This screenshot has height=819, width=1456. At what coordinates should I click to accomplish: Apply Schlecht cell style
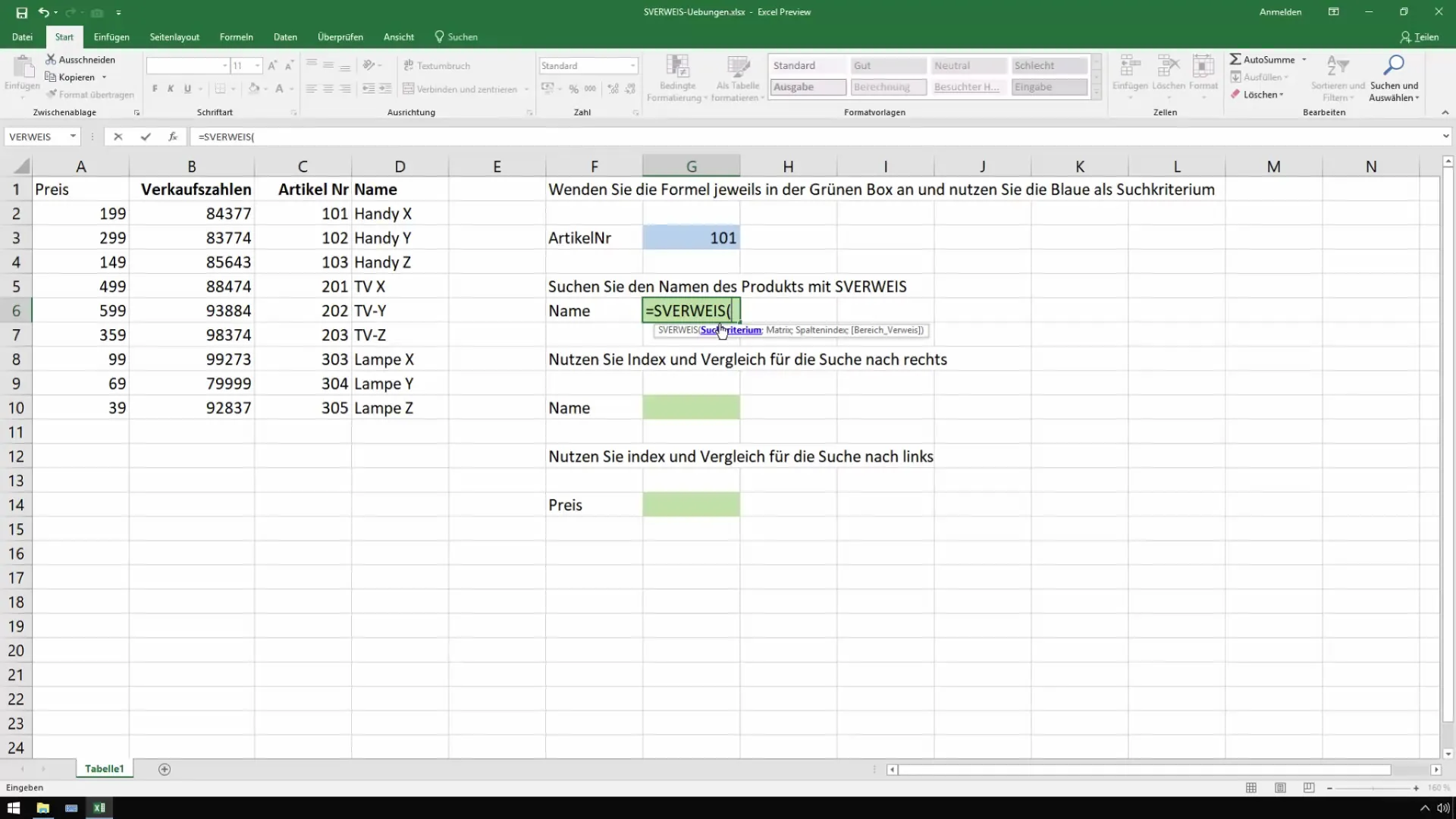click(x=1049, y=66)
